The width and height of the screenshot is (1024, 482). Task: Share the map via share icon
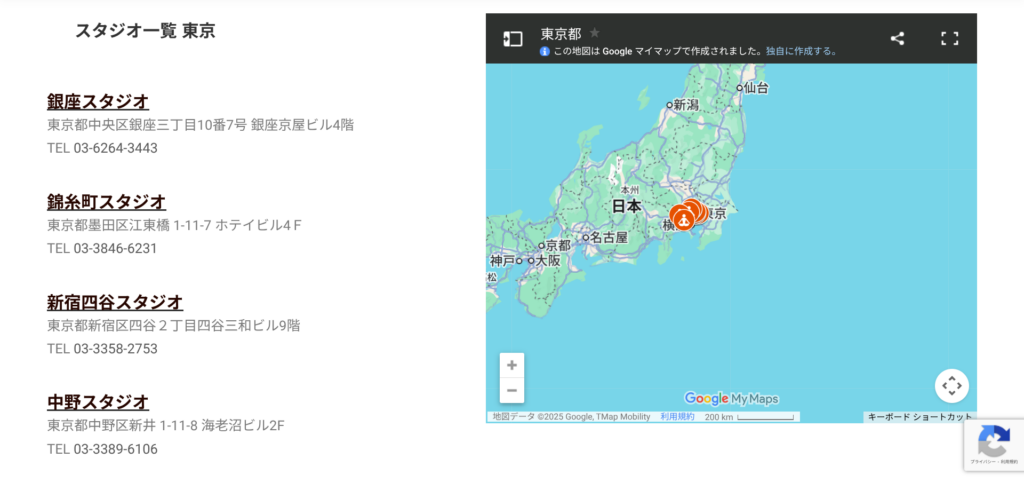[897, 39]
